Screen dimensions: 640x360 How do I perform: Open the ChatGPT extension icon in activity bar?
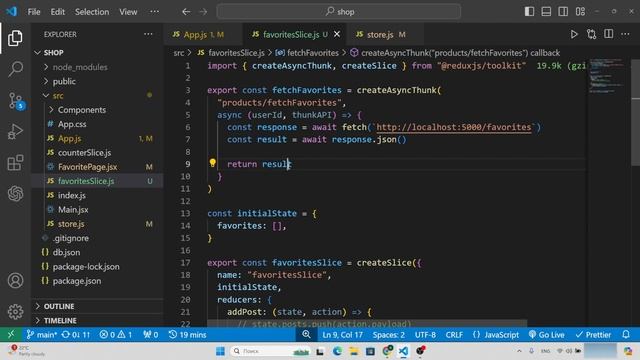click(15, 193)
